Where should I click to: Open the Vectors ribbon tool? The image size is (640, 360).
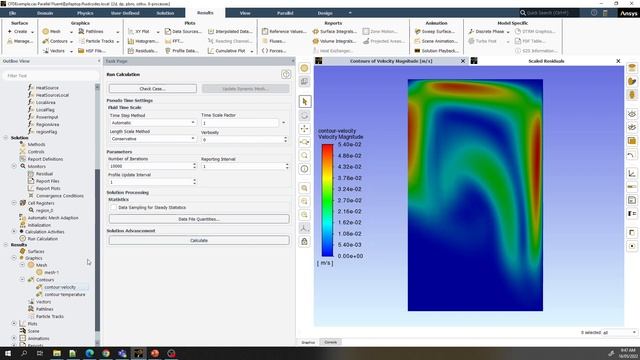(x=53, y=51)
